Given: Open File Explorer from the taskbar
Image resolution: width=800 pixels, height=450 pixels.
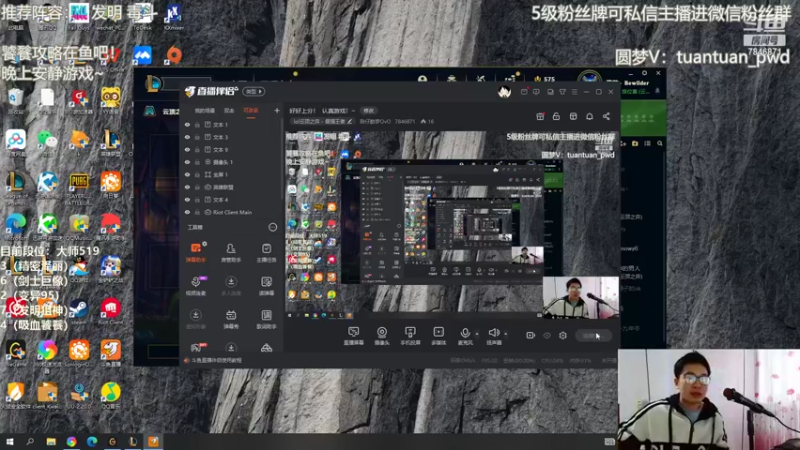Looking at the screenshot, I should (51, 441).
